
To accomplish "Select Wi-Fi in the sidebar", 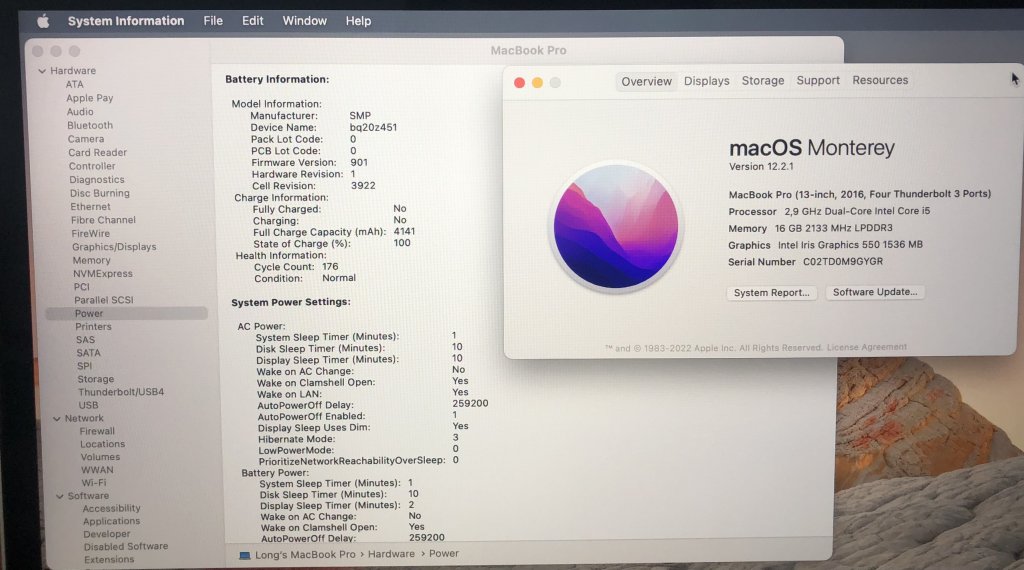I will (x=94, y=483).
